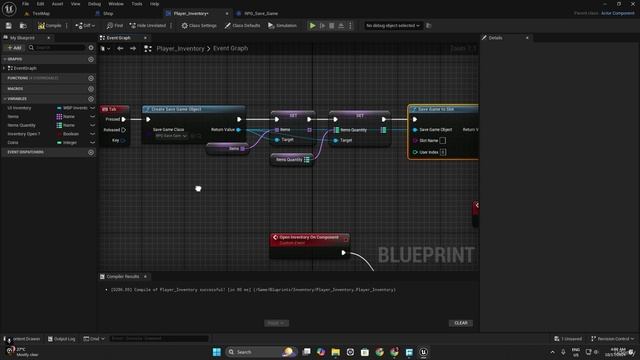Click the Player_Inventory breadcrumb
Image resolution: width=640 pixels, height=360 pixels.
[x=180, y=49]
